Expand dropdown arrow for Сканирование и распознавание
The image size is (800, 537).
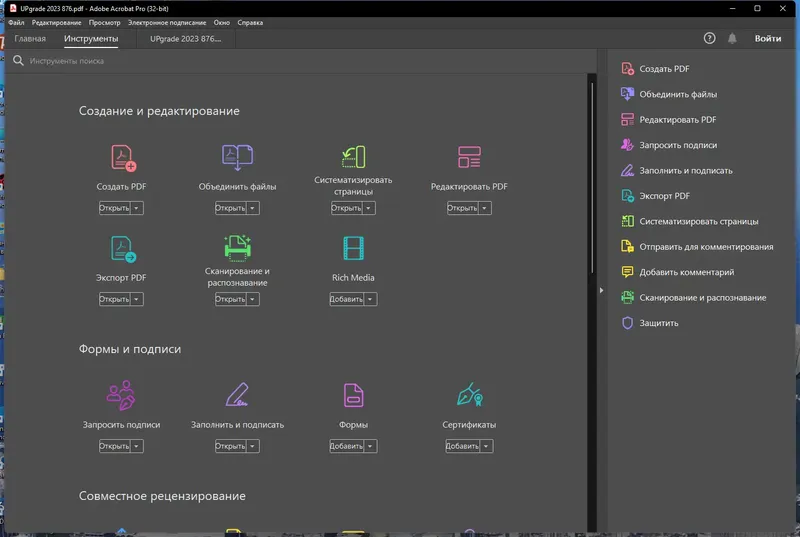[x=253, y=299]
